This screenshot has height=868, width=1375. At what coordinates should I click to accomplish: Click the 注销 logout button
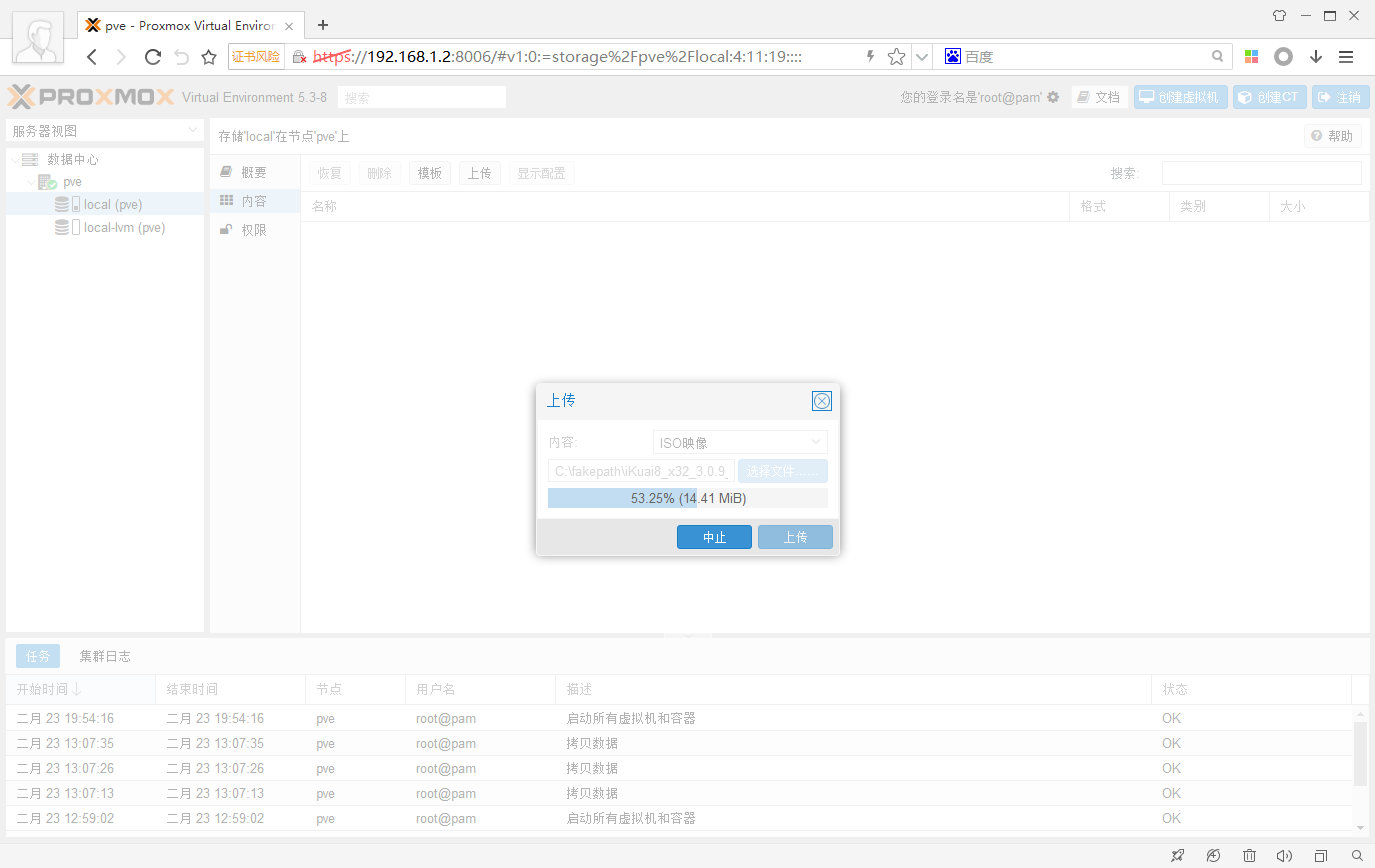[1340, 97]
